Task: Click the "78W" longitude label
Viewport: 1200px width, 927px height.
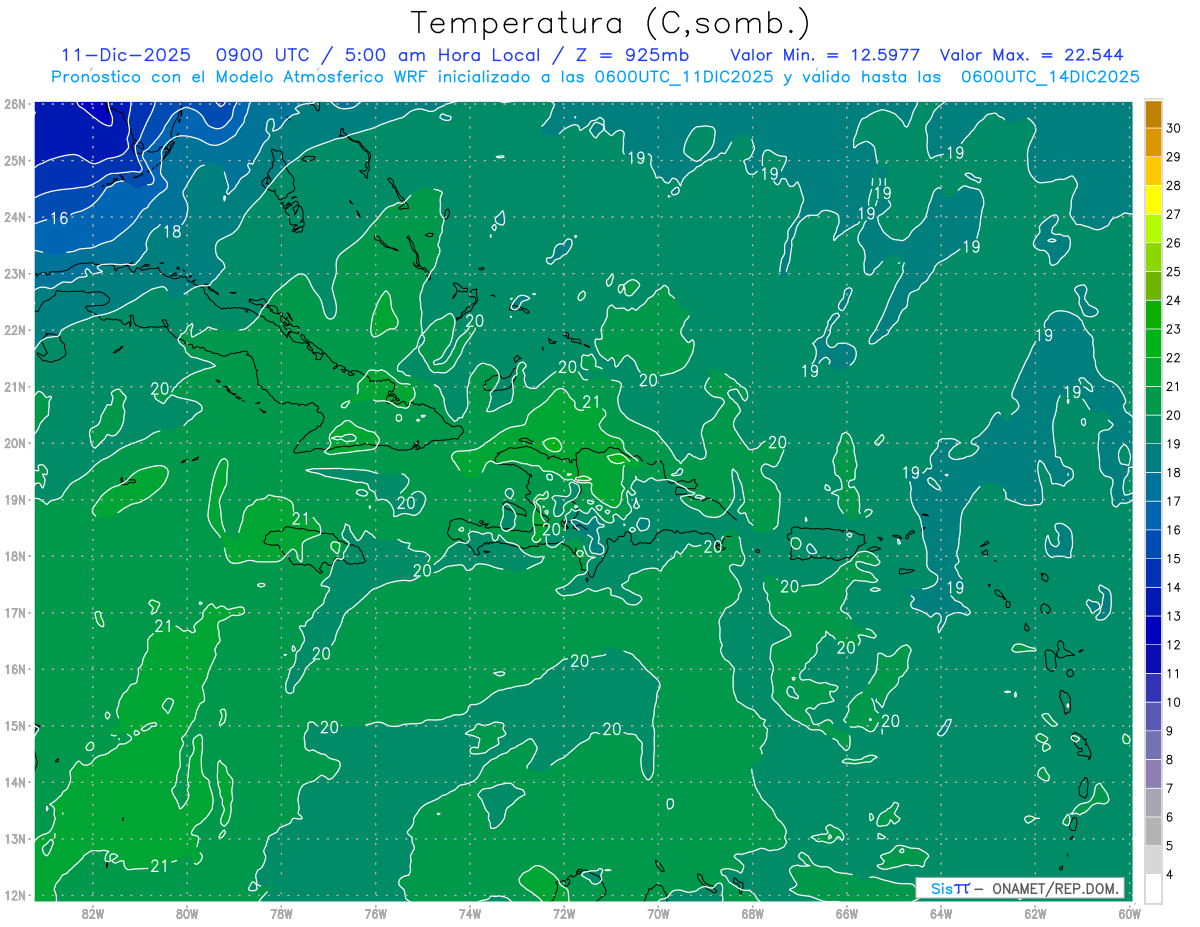Action: pos(281,913)
